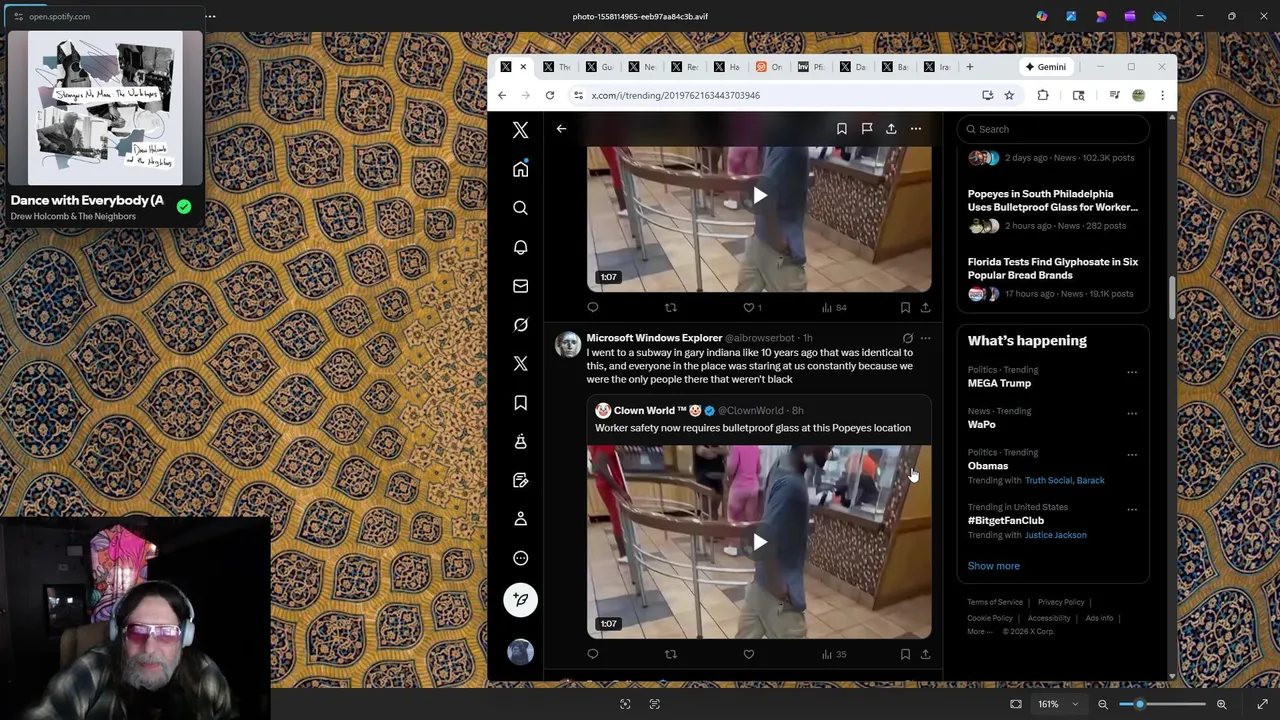
Task: Open more options for WaPo trend
Action: (x=1132, y=413)
